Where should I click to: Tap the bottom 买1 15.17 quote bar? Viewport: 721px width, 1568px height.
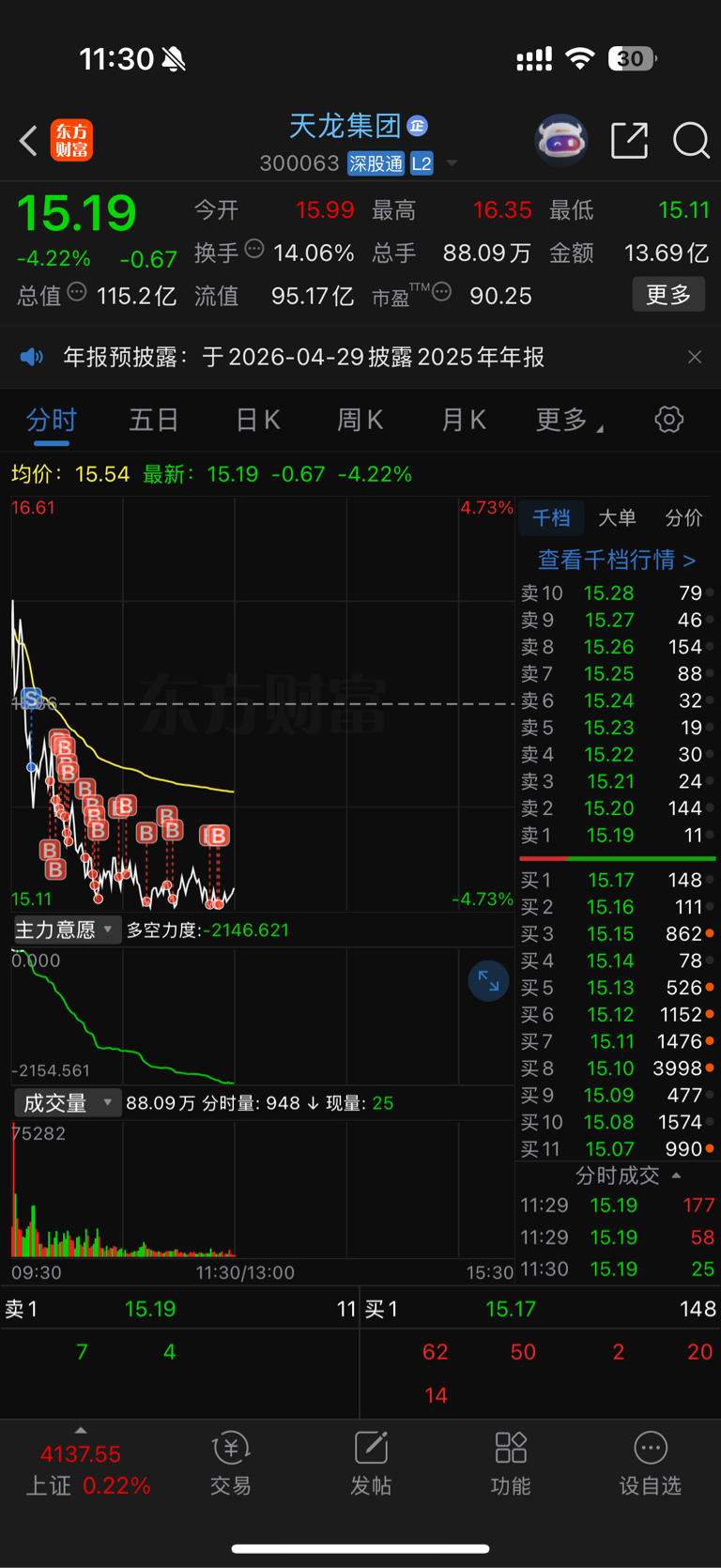(540, 1309)
